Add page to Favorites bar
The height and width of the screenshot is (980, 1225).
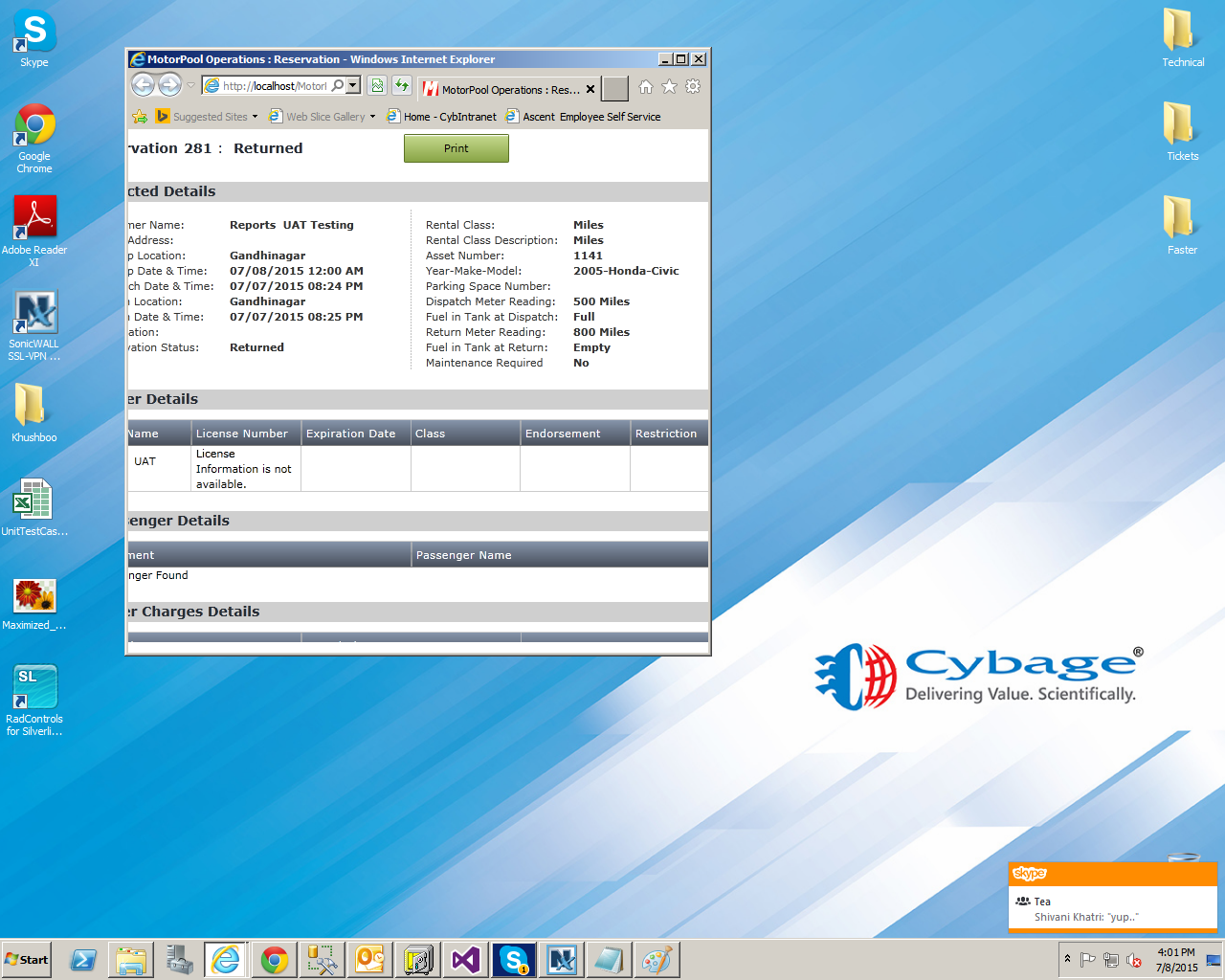140,117
